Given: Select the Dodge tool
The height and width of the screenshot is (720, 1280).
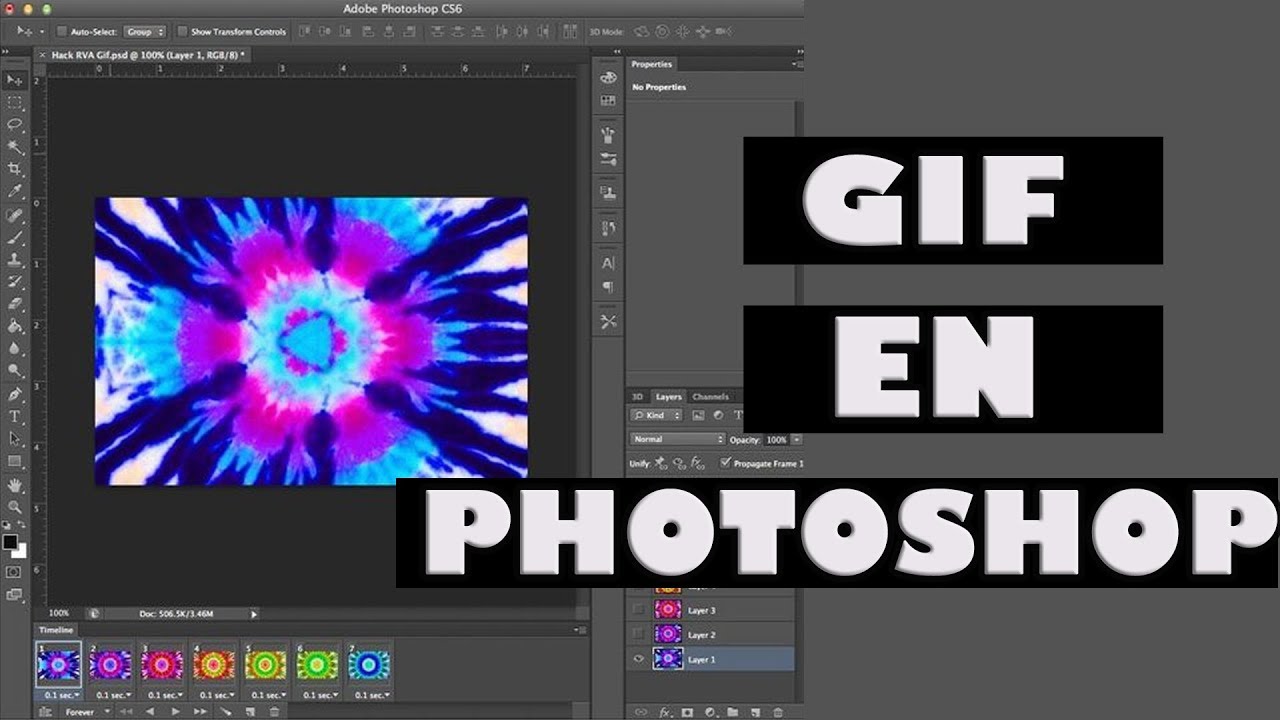Looking at the screenshot, I should coord(15,370).
